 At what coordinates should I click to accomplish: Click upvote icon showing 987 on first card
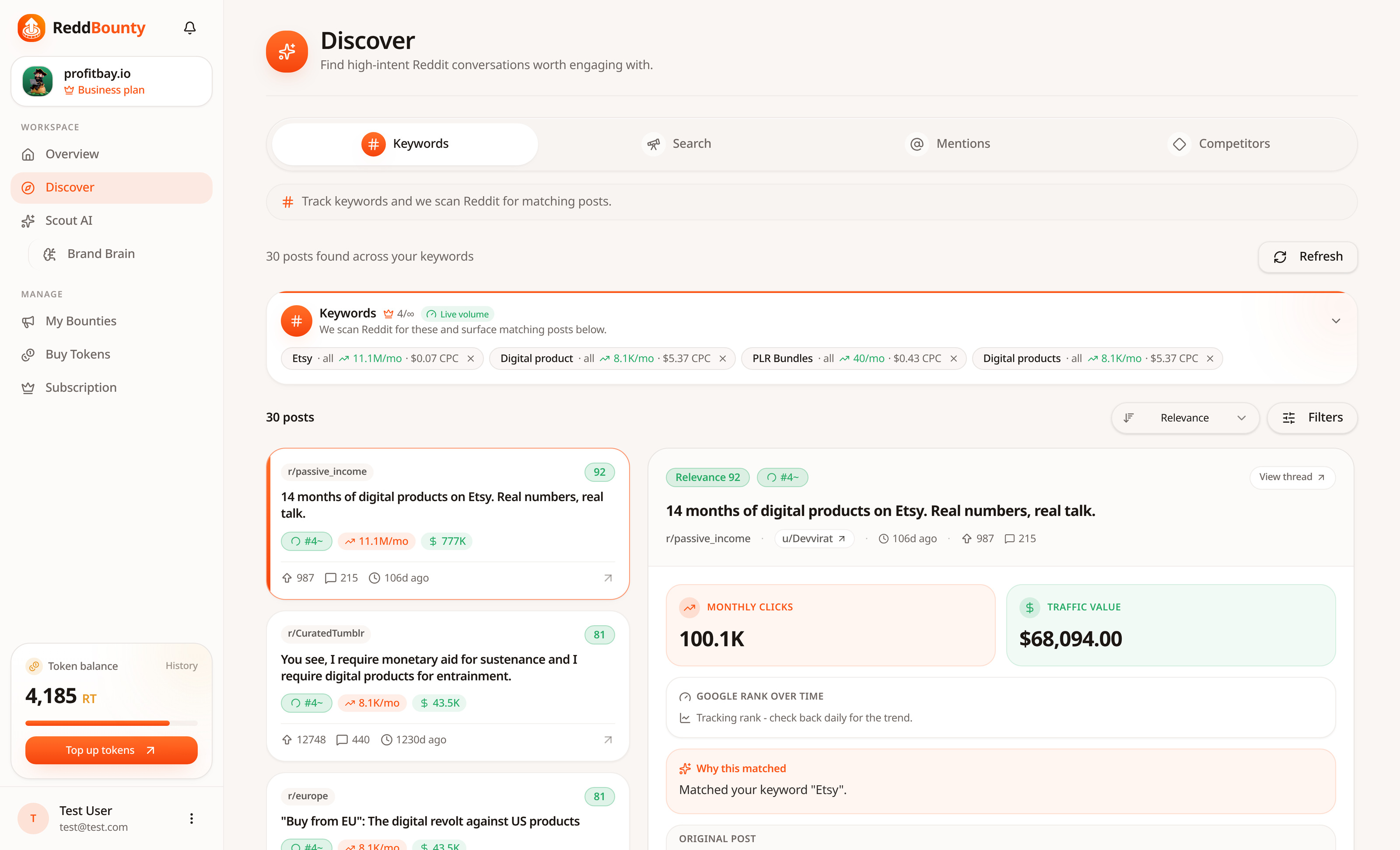pos(287,578)
